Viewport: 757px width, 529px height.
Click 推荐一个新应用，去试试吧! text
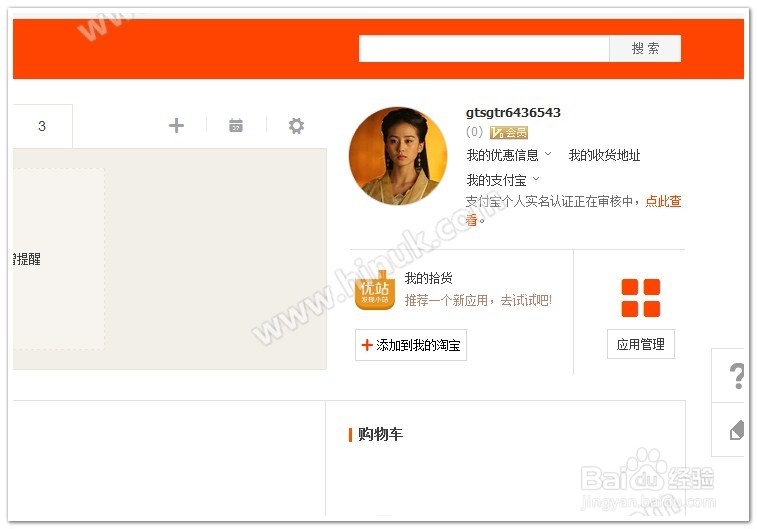coord(478,301)
